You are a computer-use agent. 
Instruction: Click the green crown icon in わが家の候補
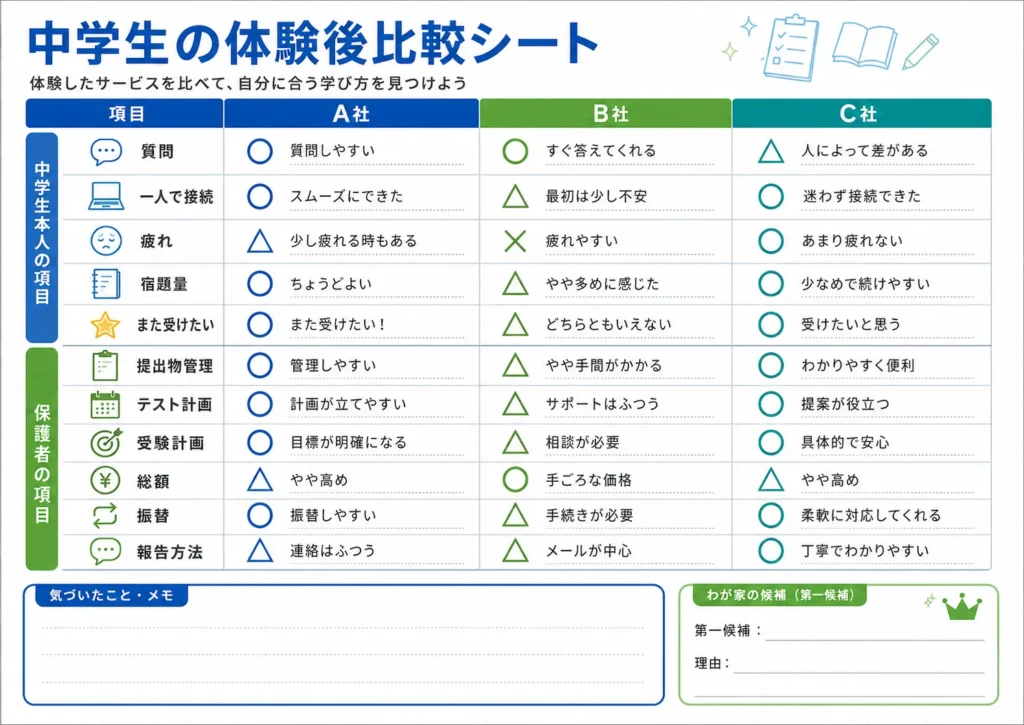coord(962,607)
